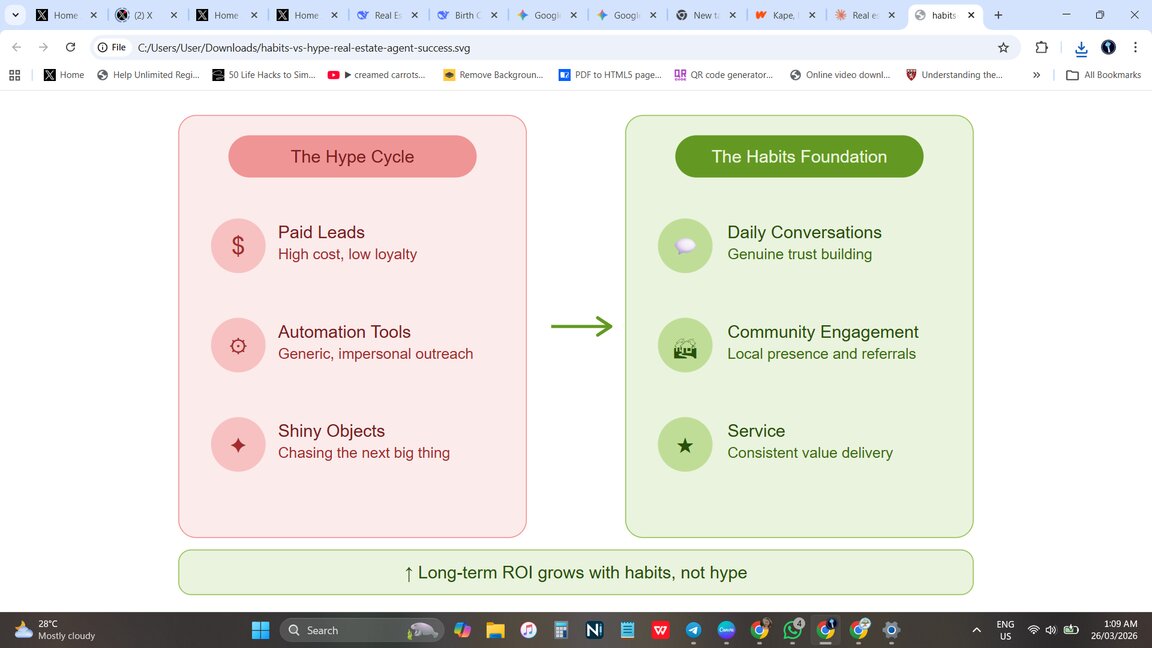Image resolution: width=1152 pixels, height=648 pixels.
Task: Show hidden system tray icons
Action: click(976, 630)
